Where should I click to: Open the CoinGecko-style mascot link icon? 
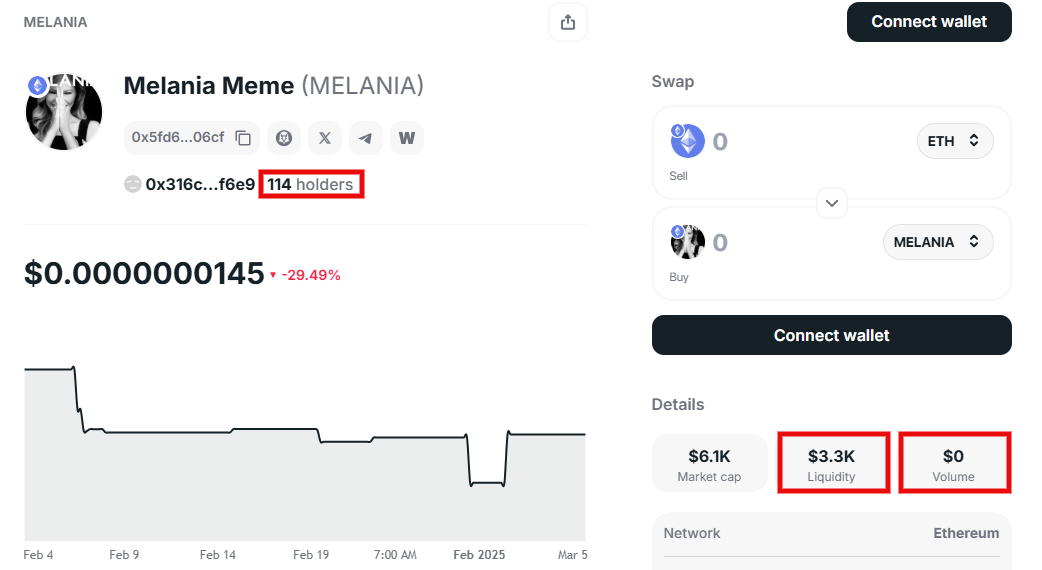284,138
